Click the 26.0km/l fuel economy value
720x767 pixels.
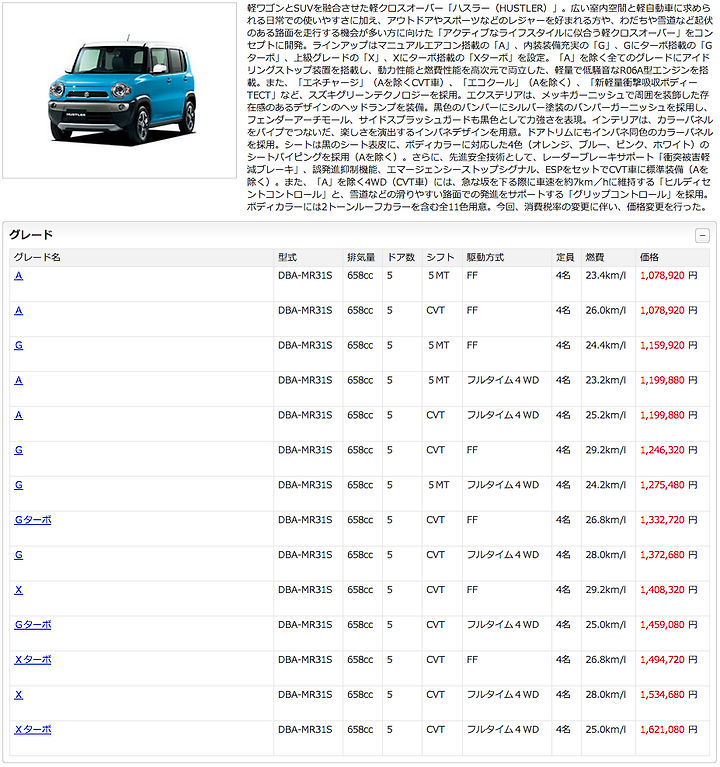coord(606,311)
